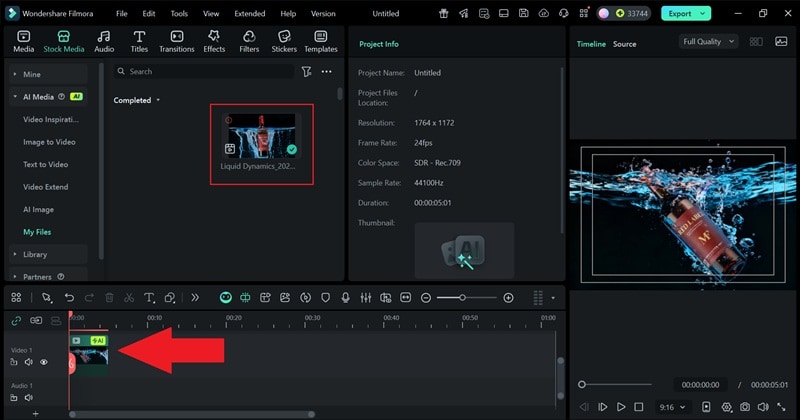Mute the Audio 1 track
The width and height of the screenshot is (800, 420).
pyautogui.click(x=29, y=397)
